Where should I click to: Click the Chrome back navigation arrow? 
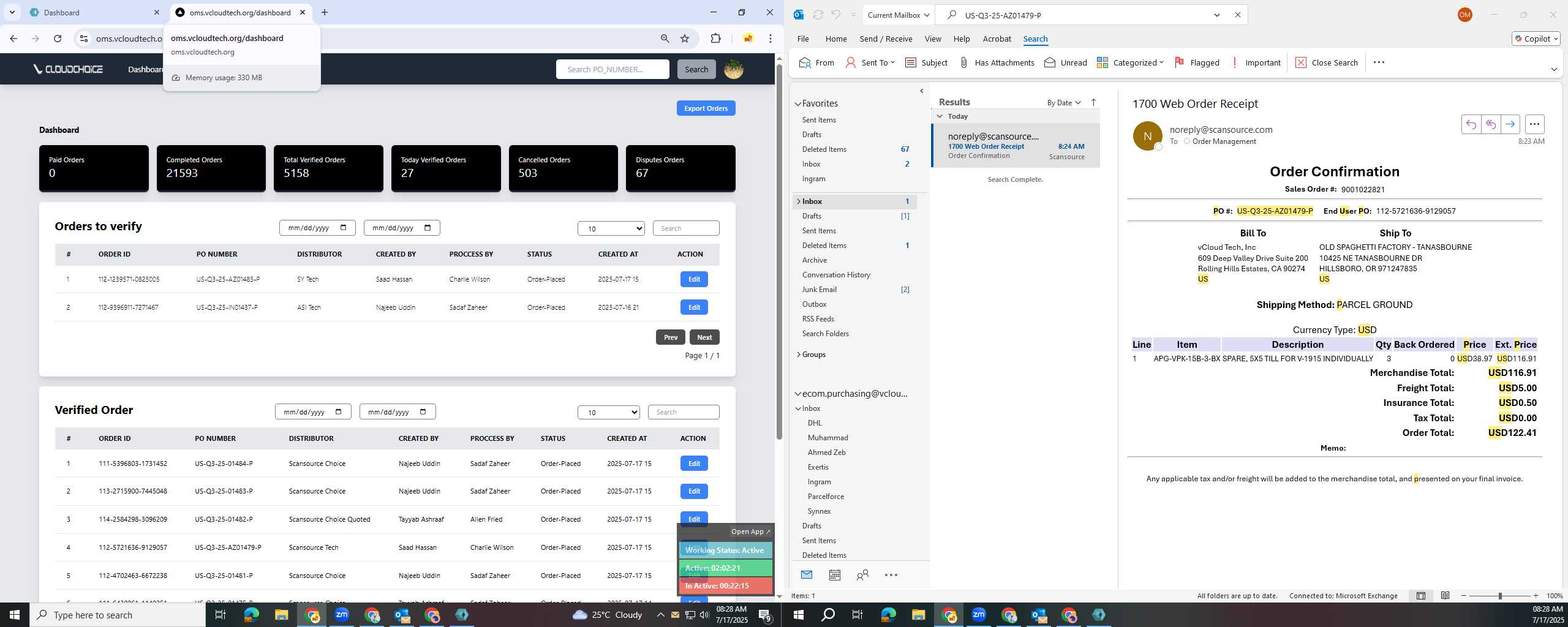(13, 39)
